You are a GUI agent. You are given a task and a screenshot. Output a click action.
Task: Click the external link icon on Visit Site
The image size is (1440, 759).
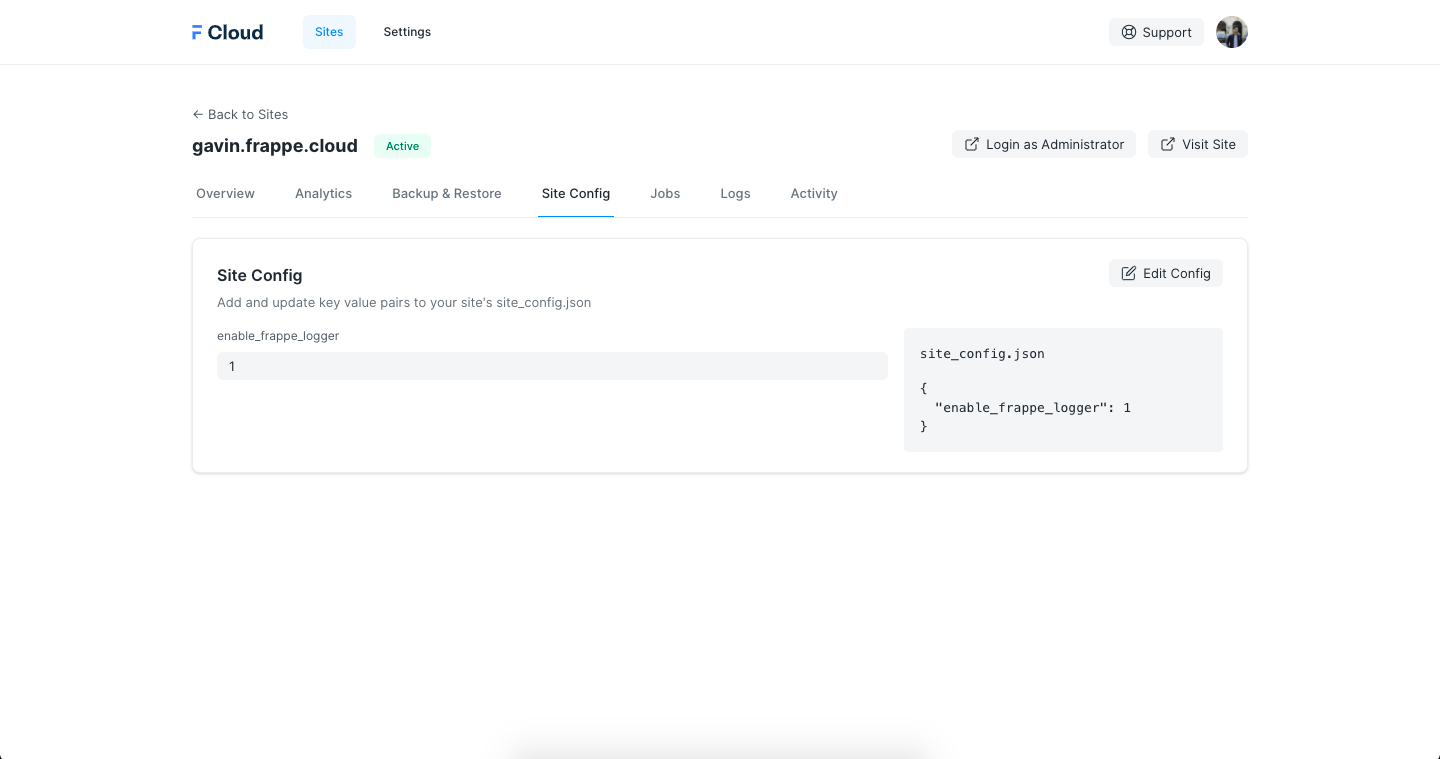(1167, 144)
